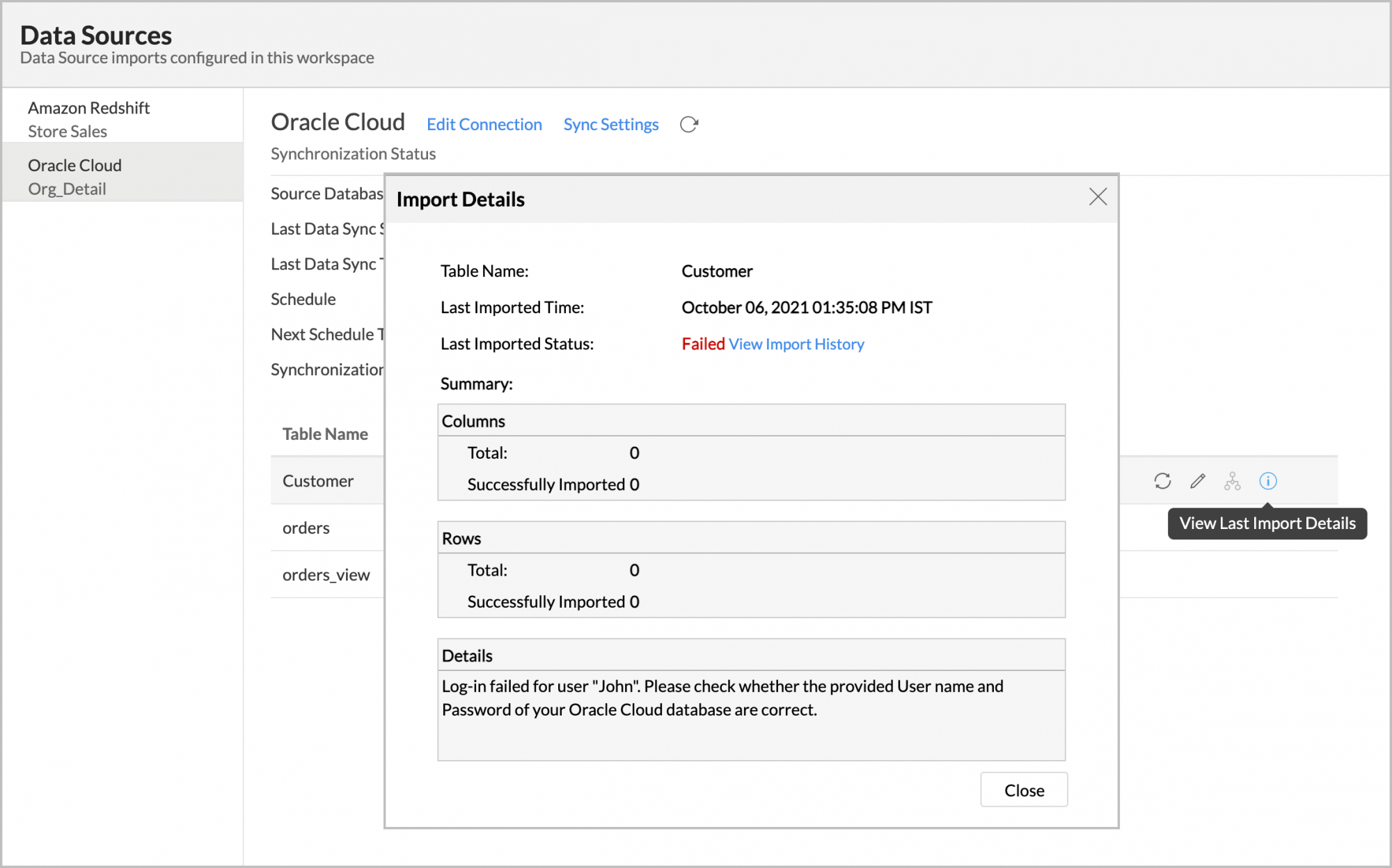Click the Oracle Cloud page heading

click(x=338, y=122)
